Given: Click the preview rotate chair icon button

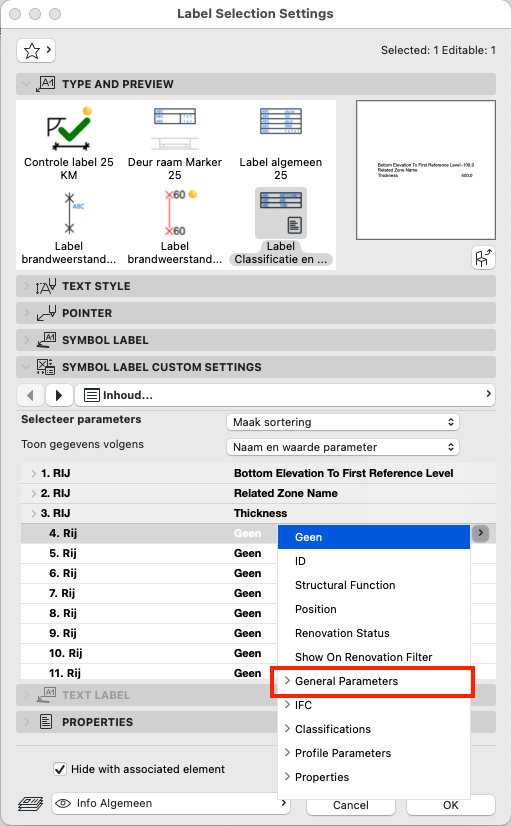Looking at the screenshot, I should pyautogui.click(x=483, y=258).
